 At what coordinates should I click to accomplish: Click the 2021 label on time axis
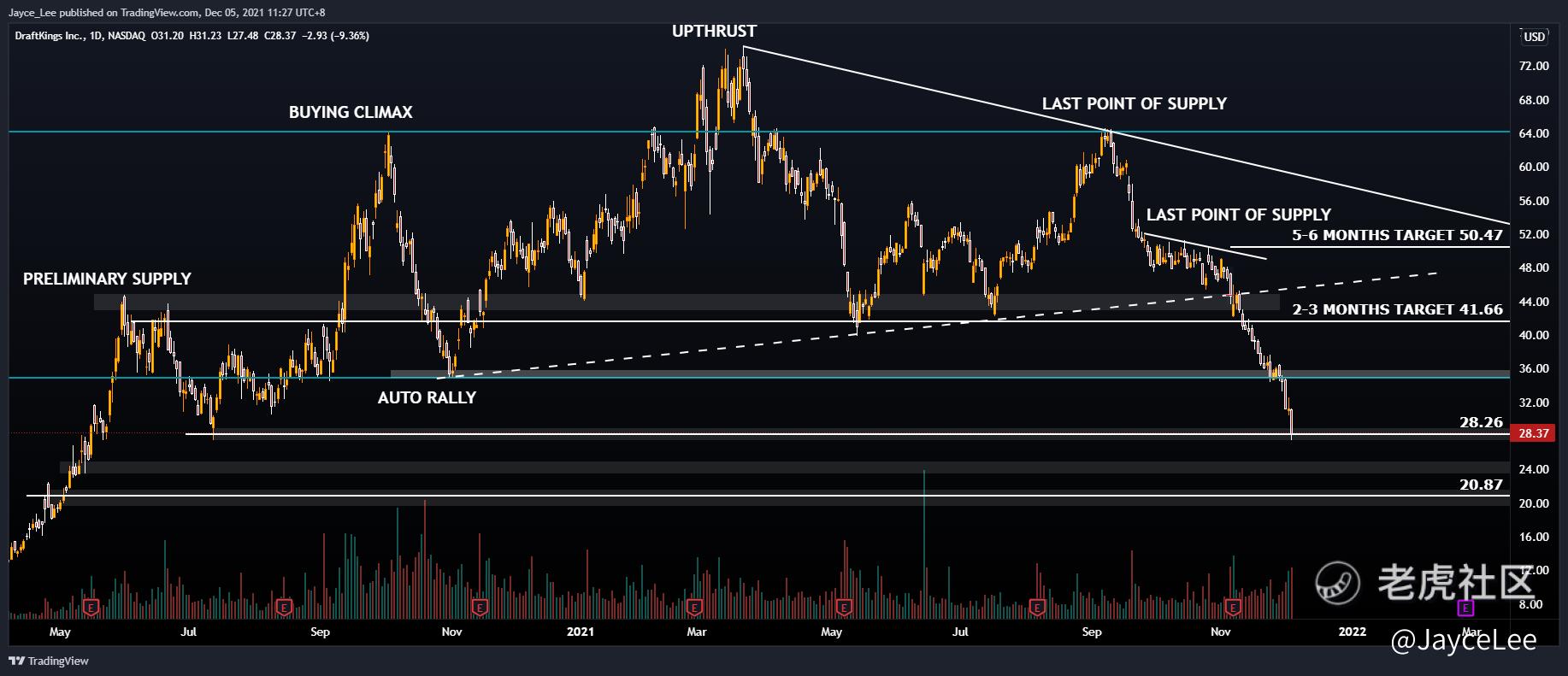coord(580,632)
